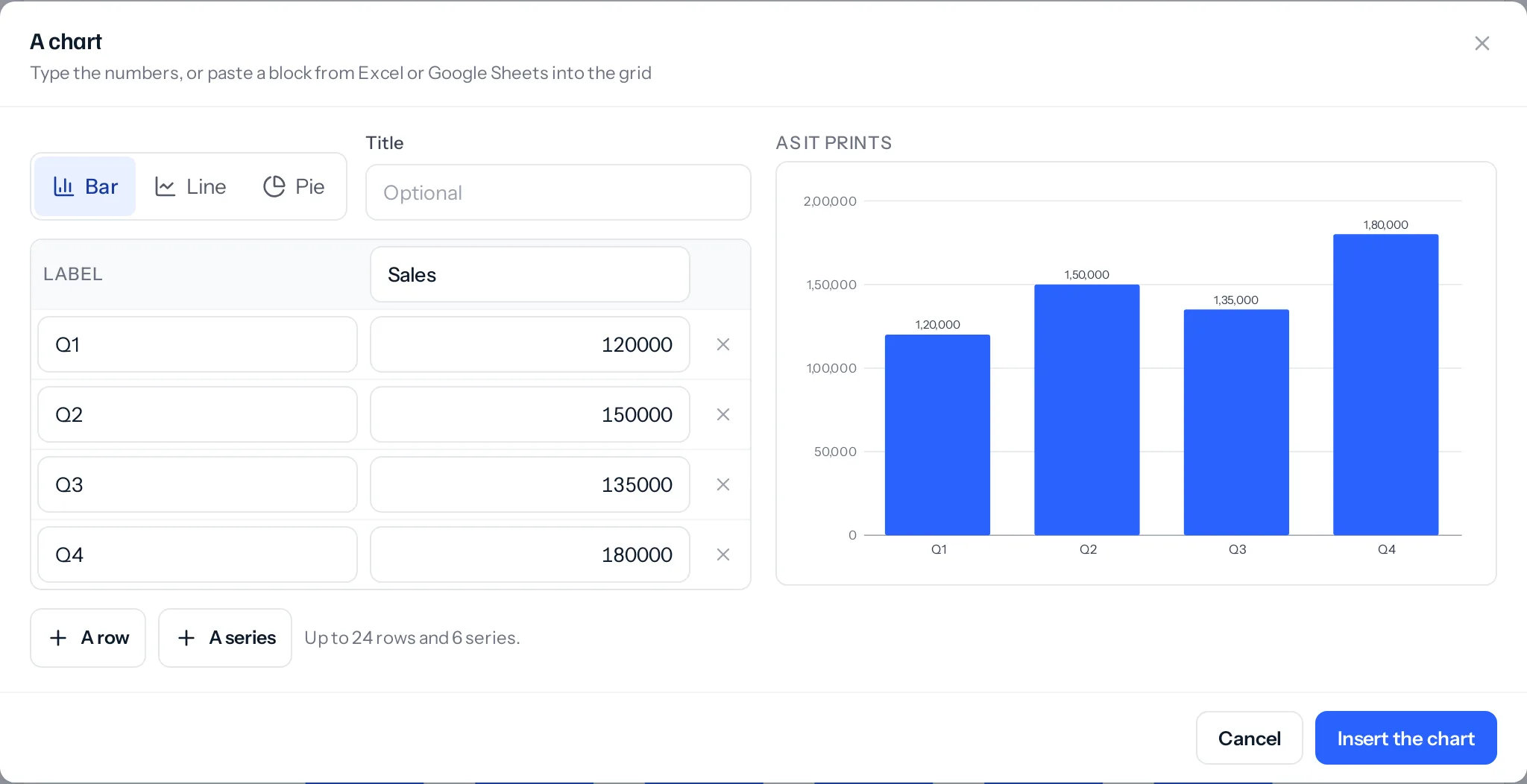
Task: Click 'Up to 24 rows and 6 series' hint
Action: point(412,638)
